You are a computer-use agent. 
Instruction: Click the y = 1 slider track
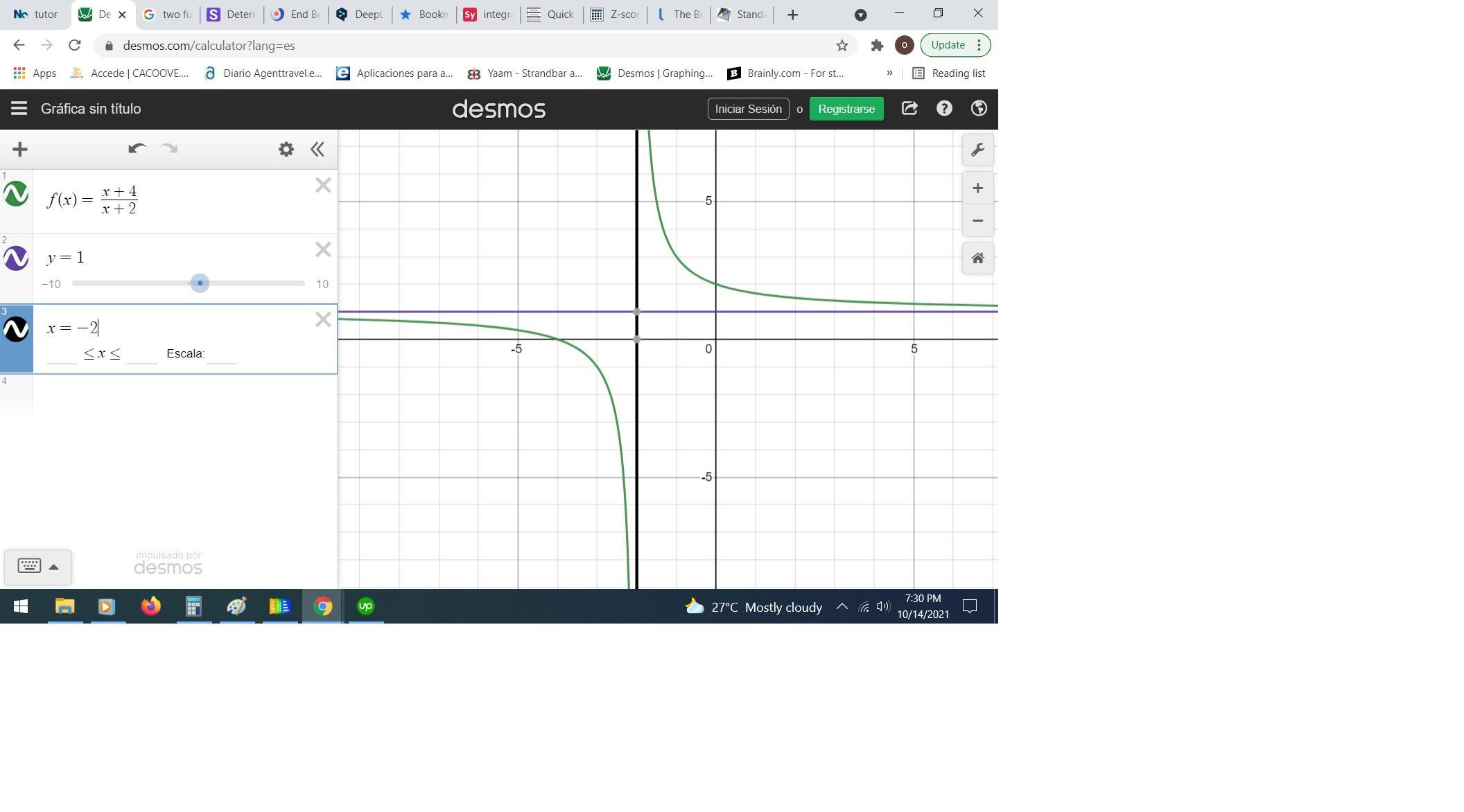pyautogui.click(x=263, y=283)
